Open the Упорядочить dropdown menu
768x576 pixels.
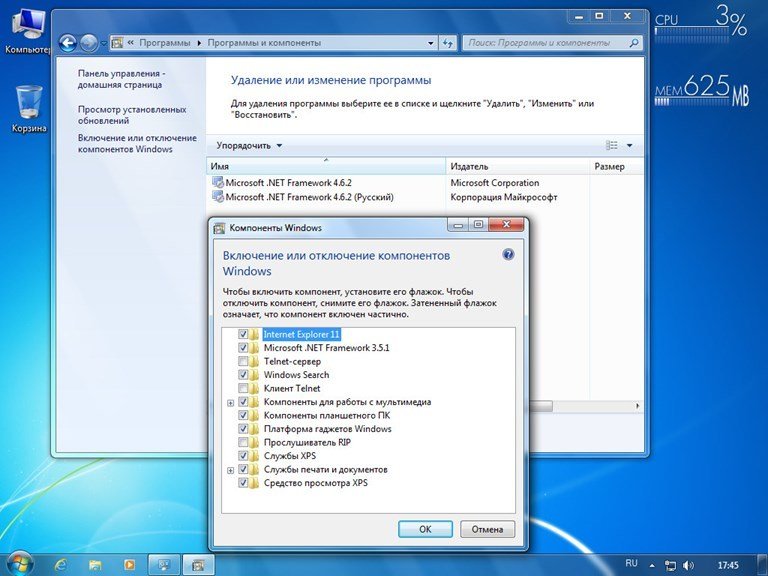(x=249, y=145)
